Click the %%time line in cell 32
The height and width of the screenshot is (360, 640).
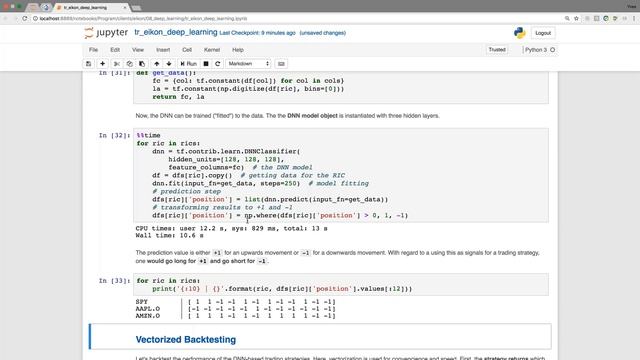tap(149, 136)
